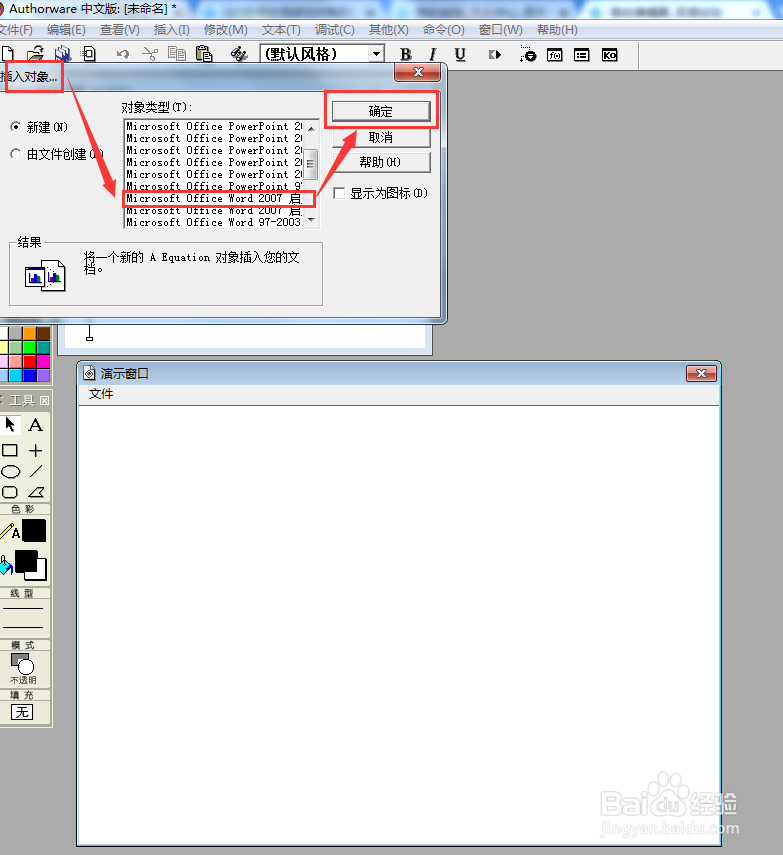Click the Cut scissors icon
This screenshot has height=855, width=783.
(x=149, y=54)
